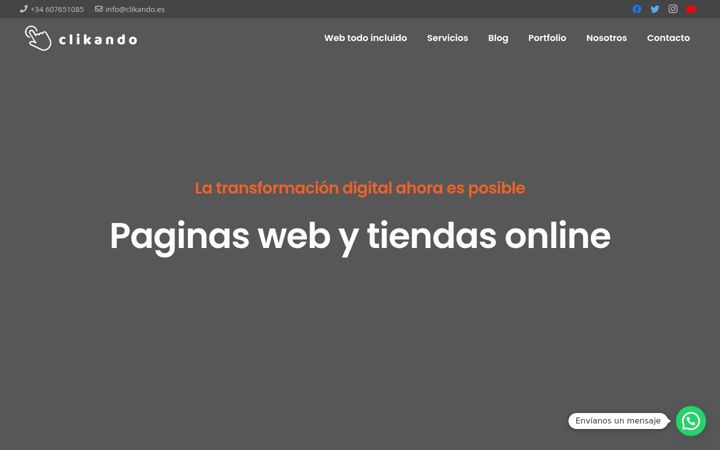Open the Servicios menu item
This screenshot has width=720, height=450.
coord(447,38)
